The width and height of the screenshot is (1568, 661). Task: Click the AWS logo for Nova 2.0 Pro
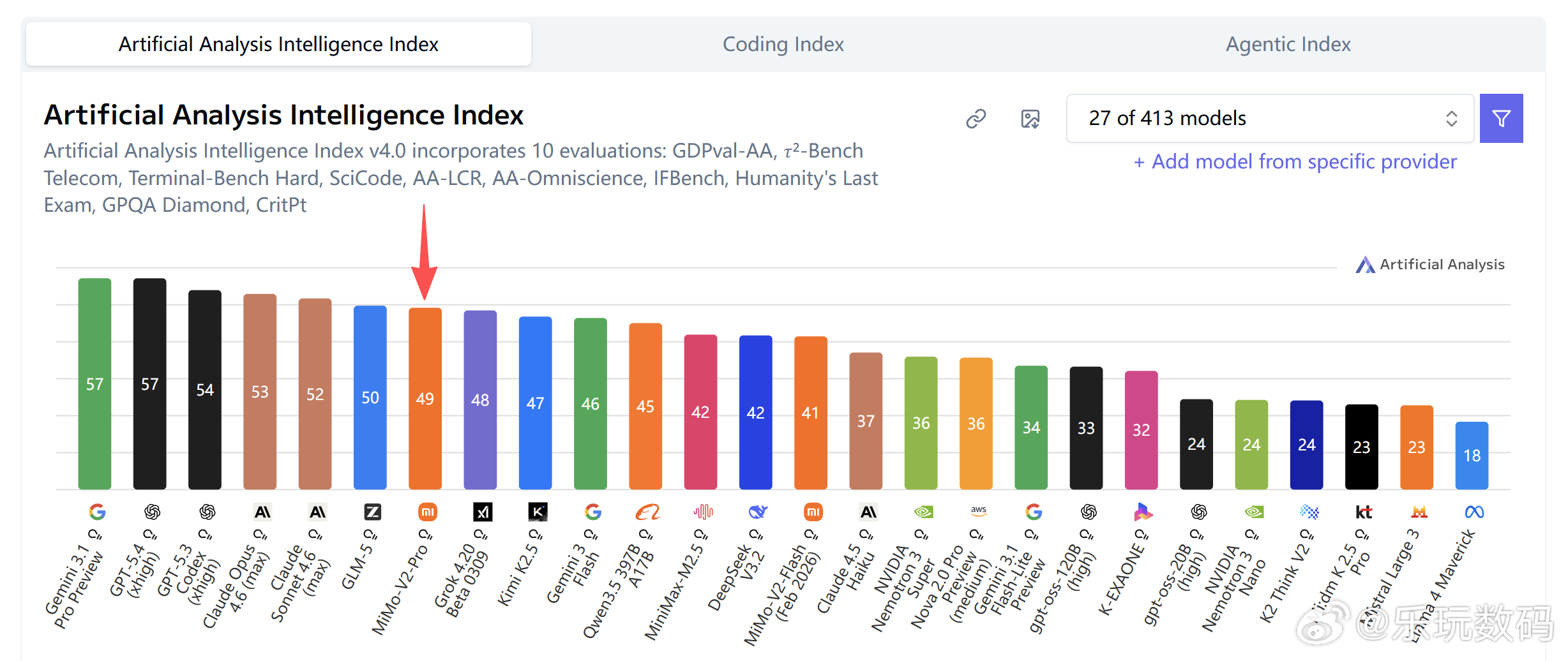tap(978, 512)
